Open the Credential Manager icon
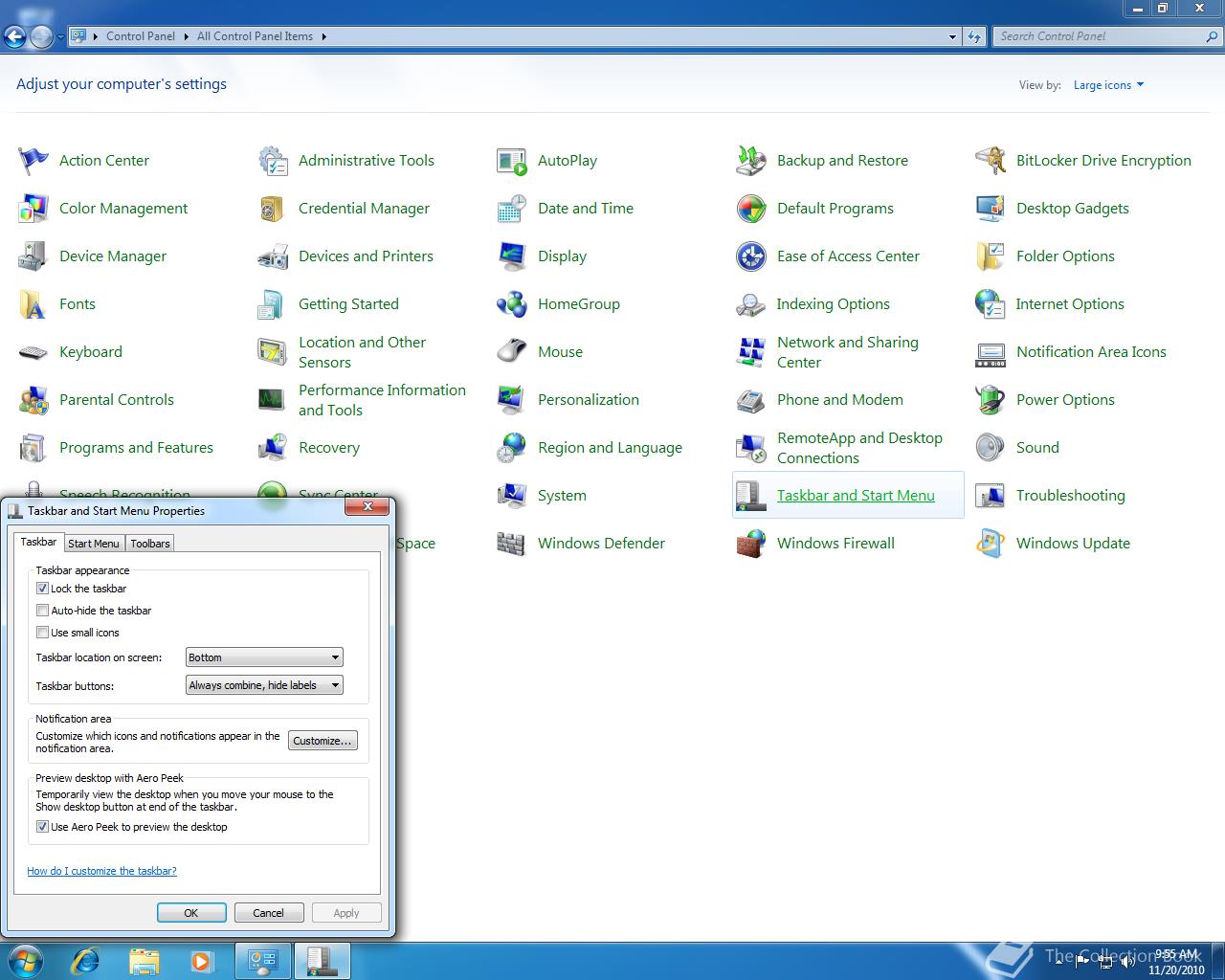This screenshot has height=980, width=1225. click(273, 209)
